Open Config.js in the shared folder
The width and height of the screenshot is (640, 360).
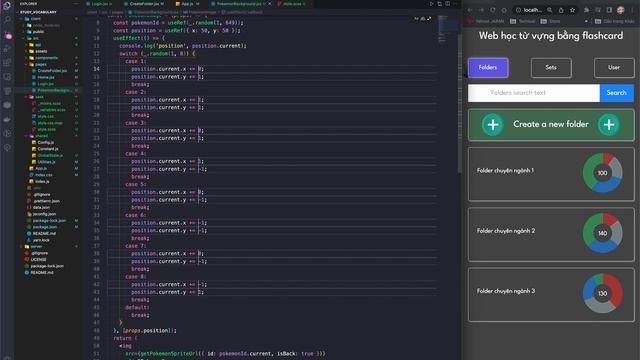click(43, 142)
